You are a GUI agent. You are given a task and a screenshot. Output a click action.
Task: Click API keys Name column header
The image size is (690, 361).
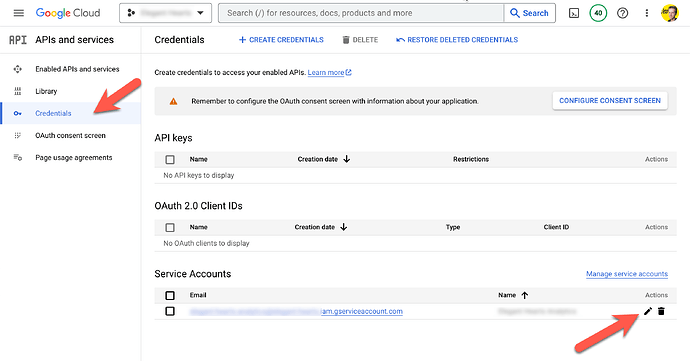pos(198,159)
